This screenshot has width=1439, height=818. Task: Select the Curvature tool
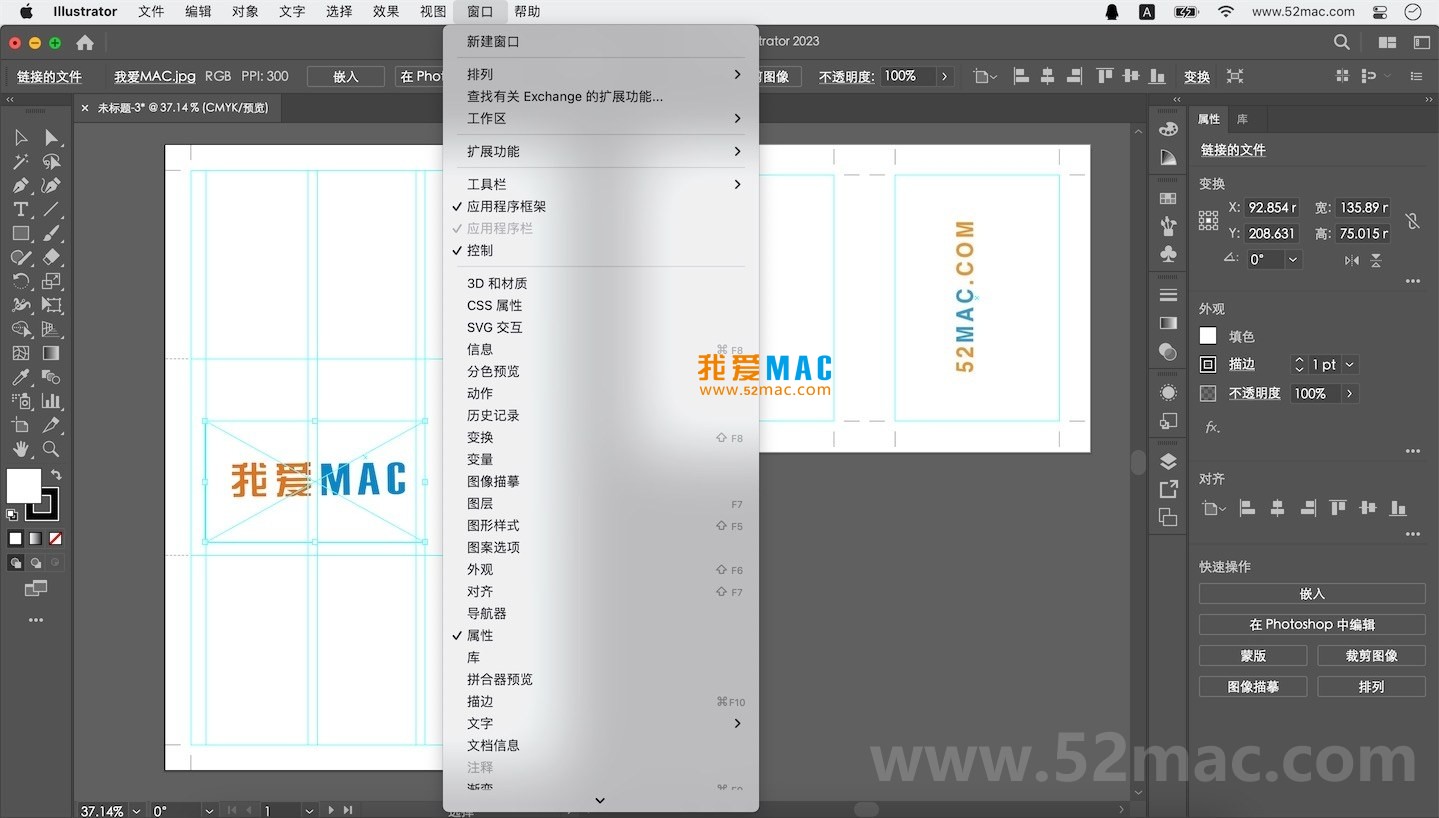tap(51, 185)
